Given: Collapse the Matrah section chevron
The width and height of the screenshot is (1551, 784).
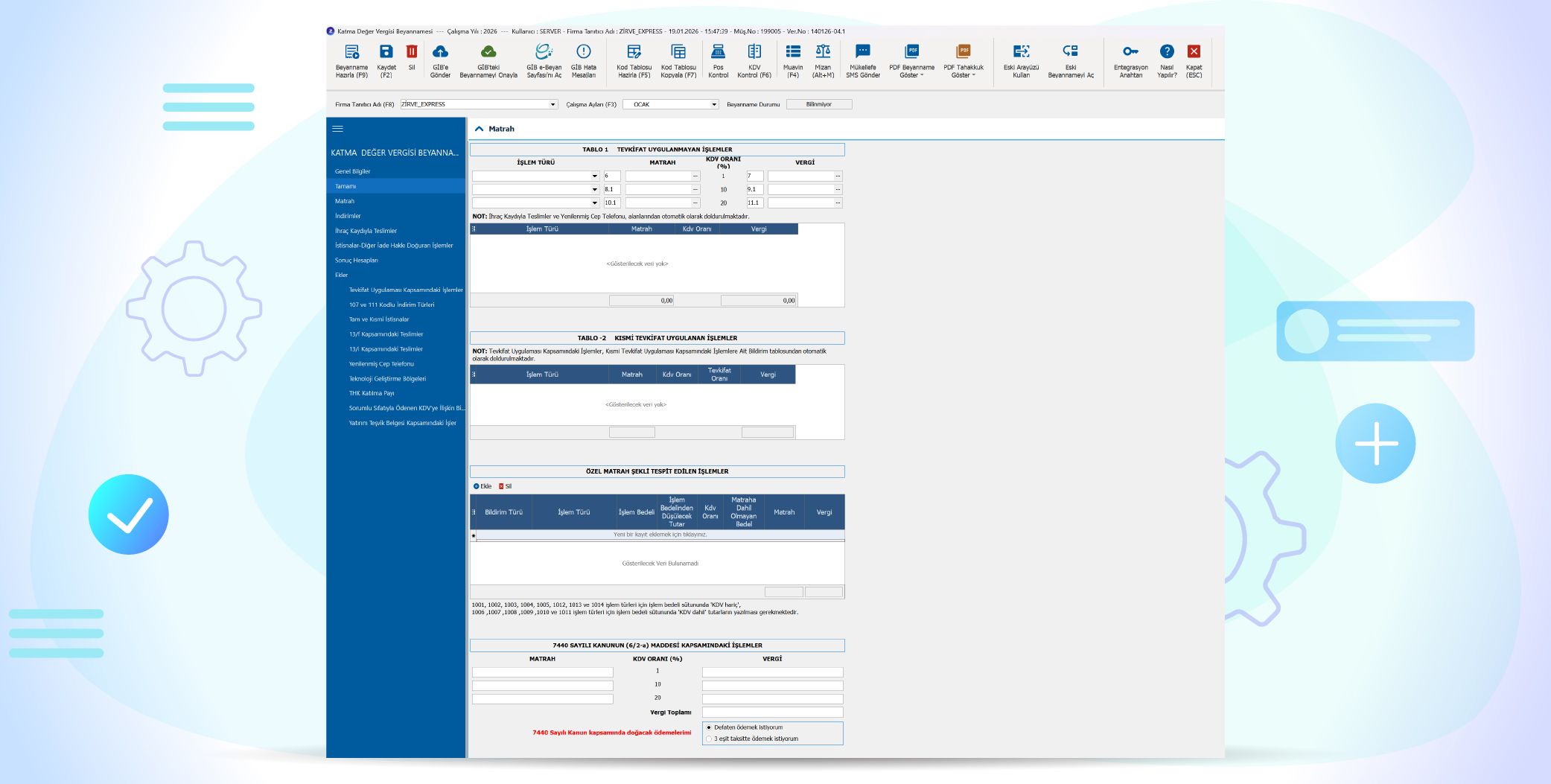Looking at the screenshot, I should coord(479,129).
